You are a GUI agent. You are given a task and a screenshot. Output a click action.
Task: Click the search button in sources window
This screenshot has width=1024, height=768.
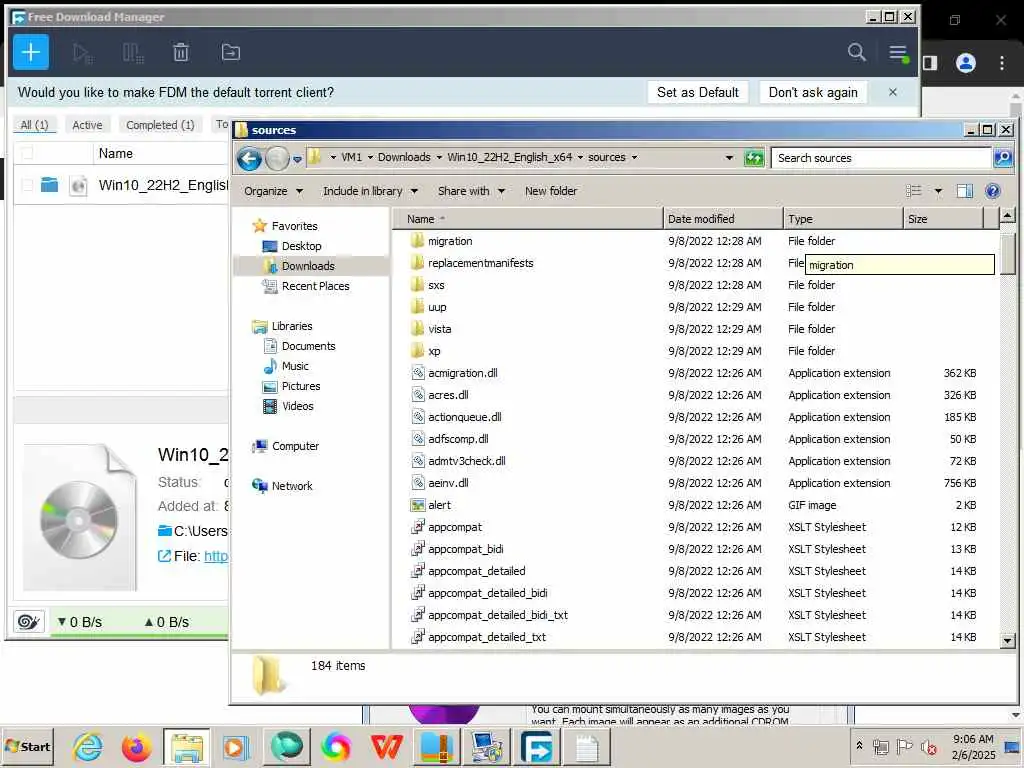tap(1002, 157)
